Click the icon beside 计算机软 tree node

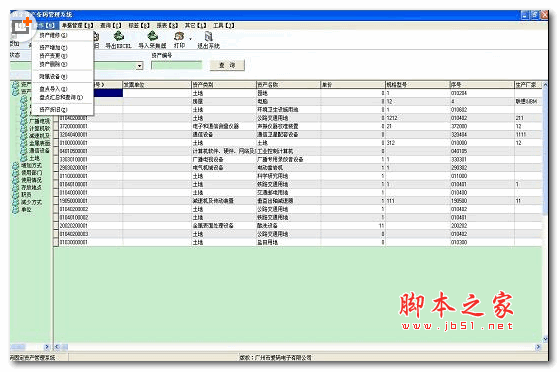click(24, 129)
